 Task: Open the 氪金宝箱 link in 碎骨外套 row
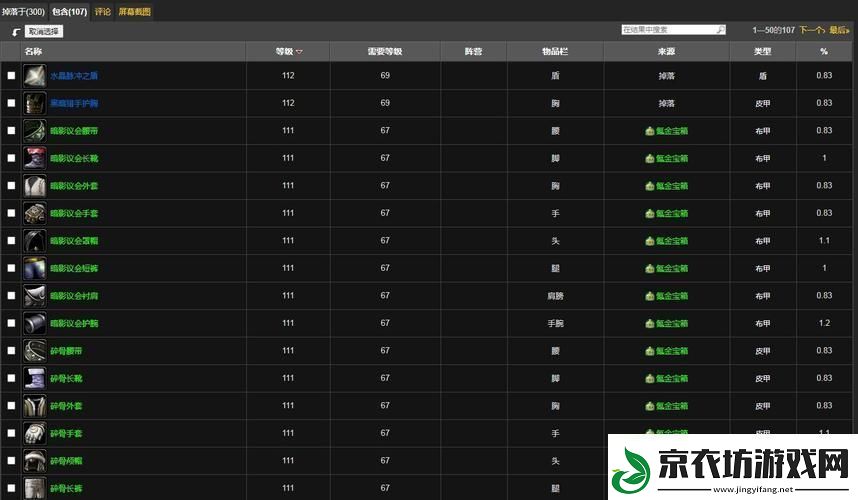(671, 406)
